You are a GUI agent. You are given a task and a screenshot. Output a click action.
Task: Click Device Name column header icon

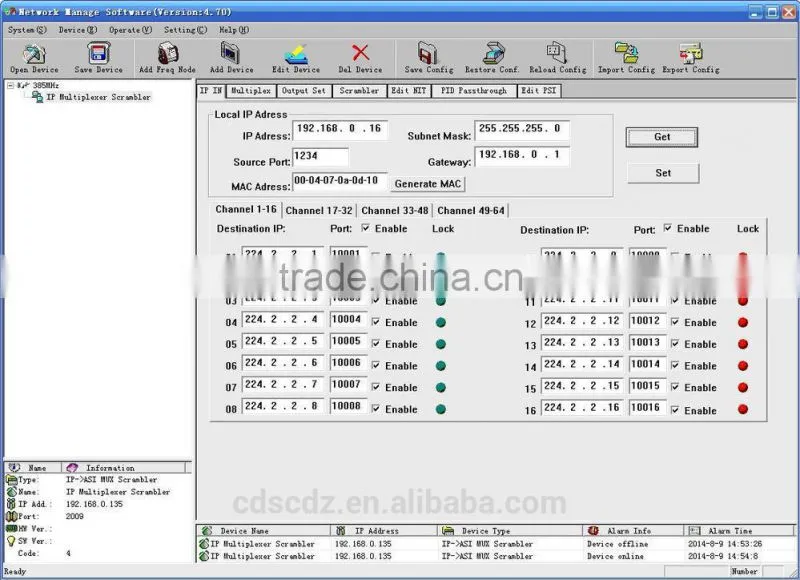click(207, 531)
